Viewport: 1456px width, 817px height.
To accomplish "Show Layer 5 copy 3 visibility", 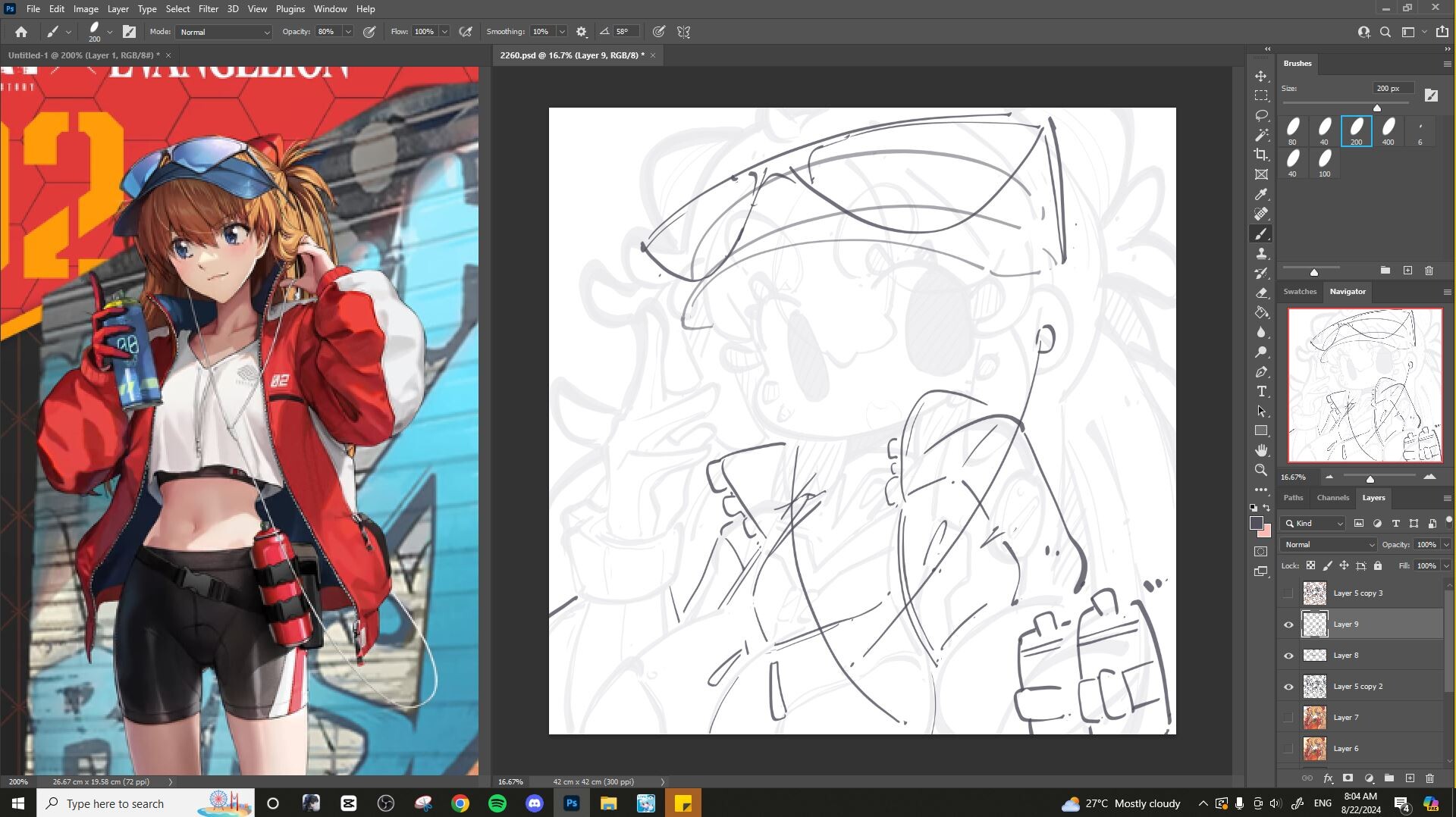I will [x=1288, y=593].
